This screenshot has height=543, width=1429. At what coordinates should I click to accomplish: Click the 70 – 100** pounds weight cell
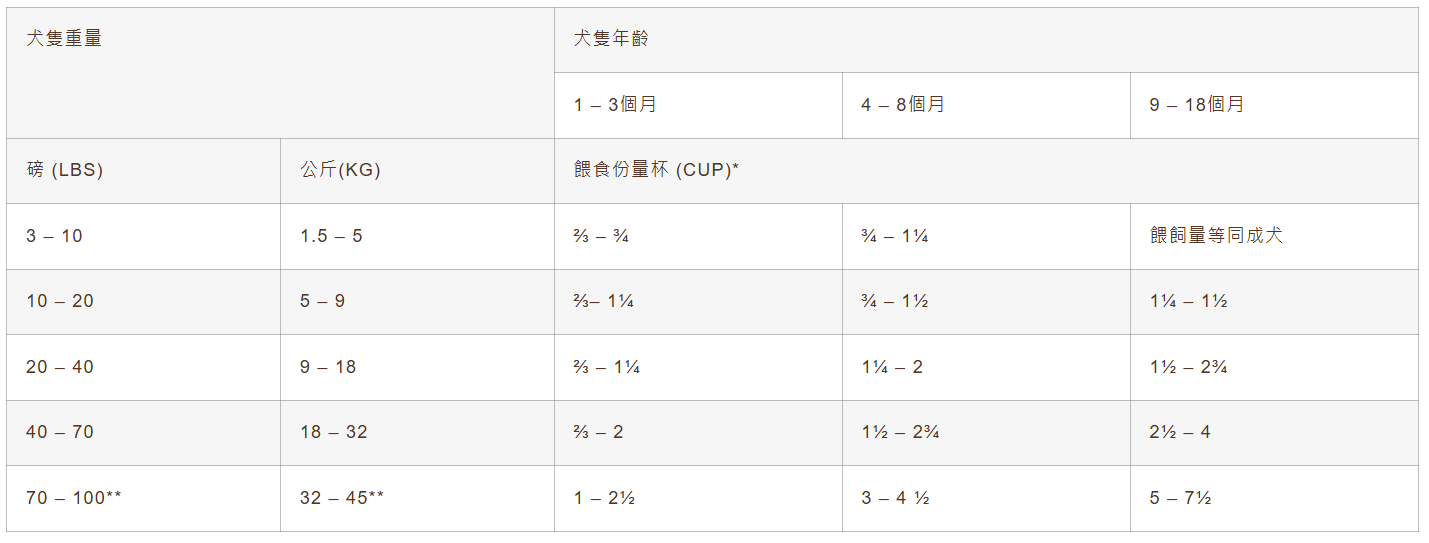point(74,498)
